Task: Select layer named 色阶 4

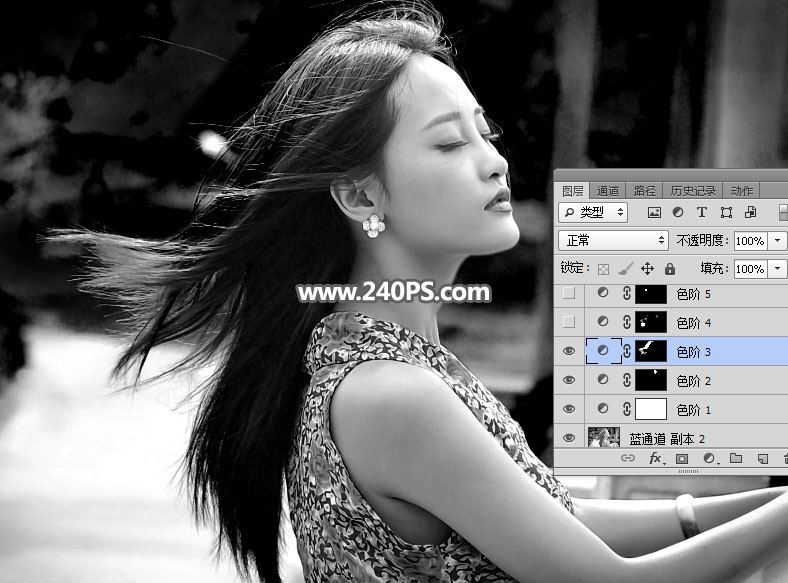Action: pos(693,323)
